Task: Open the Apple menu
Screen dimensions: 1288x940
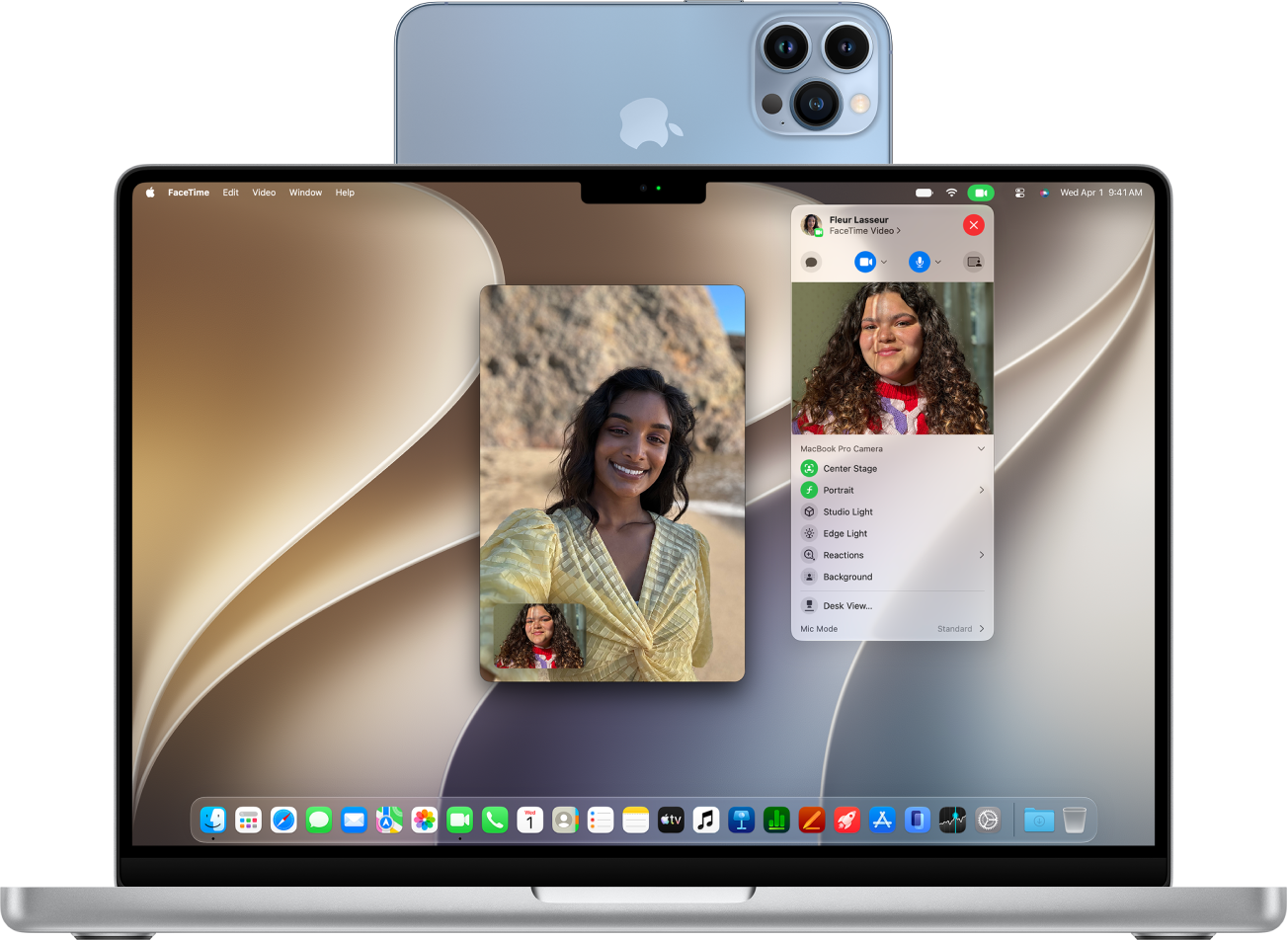Action: tap(151, 193)
